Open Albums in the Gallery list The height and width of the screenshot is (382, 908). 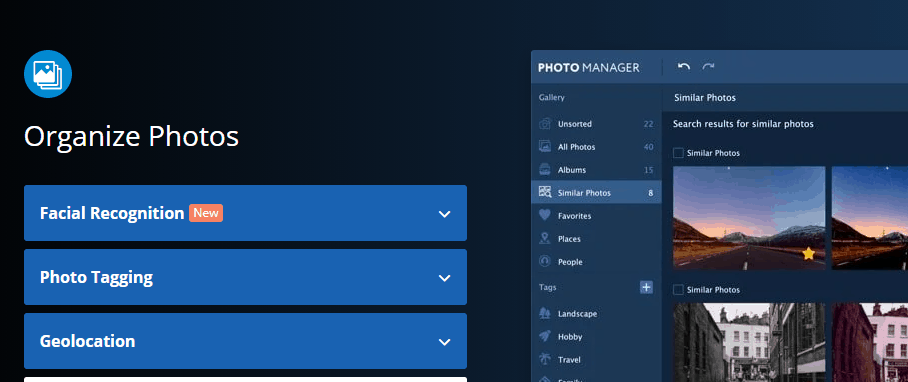click(x=596, y=170)
